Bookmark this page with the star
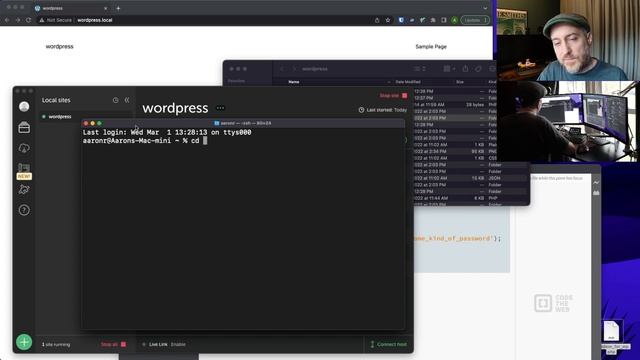 [388, 20]
